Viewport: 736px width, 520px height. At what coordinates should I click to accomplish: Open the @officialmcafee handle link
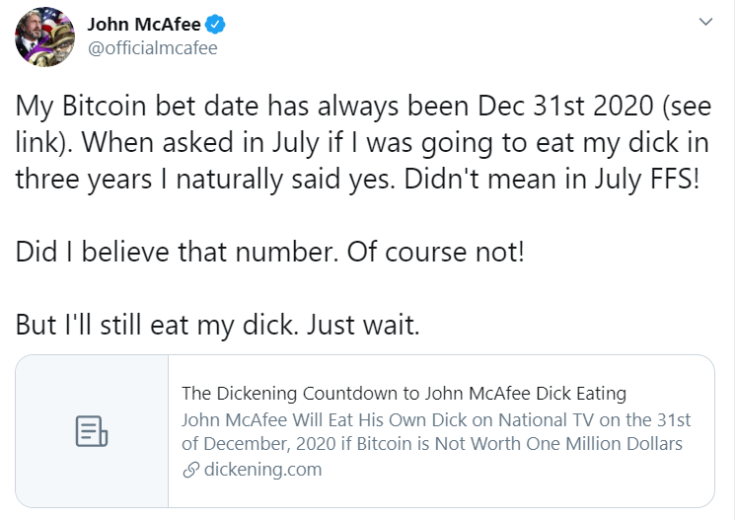coord(153,48)
